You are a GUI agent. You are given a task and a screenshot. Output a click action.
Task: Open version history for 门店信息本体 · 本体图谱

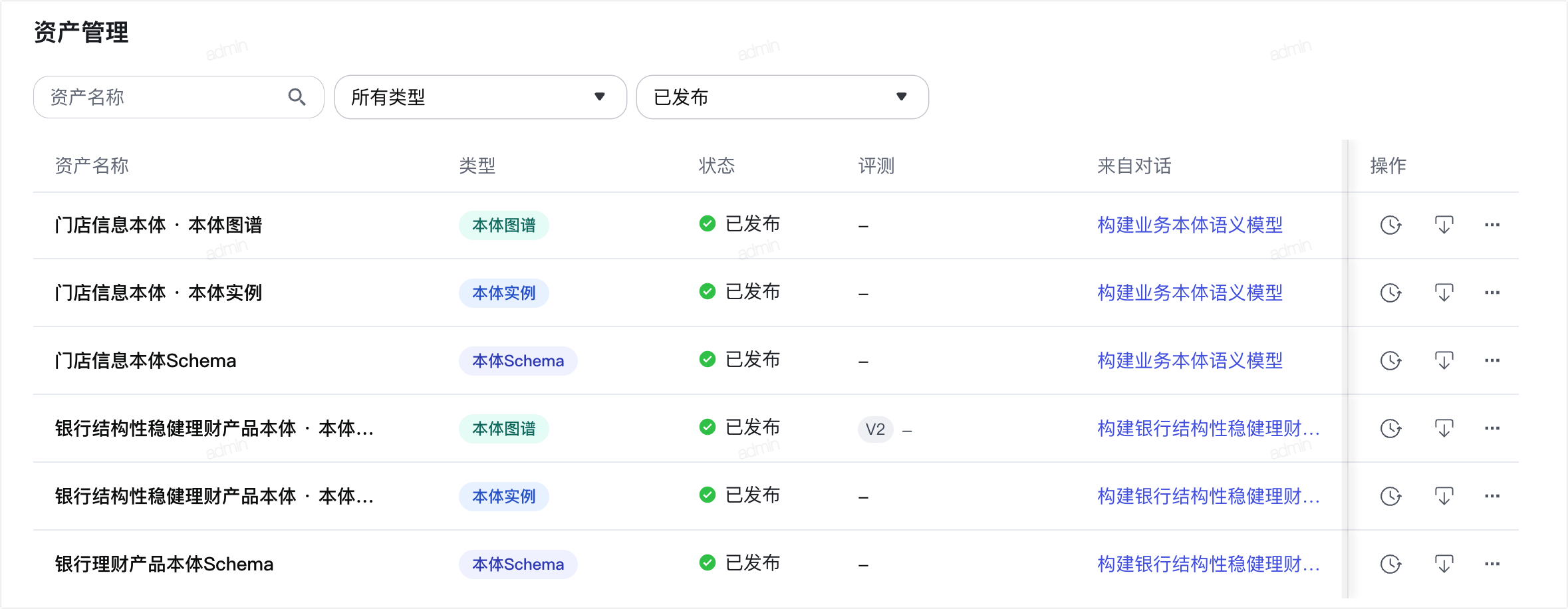1390,225
